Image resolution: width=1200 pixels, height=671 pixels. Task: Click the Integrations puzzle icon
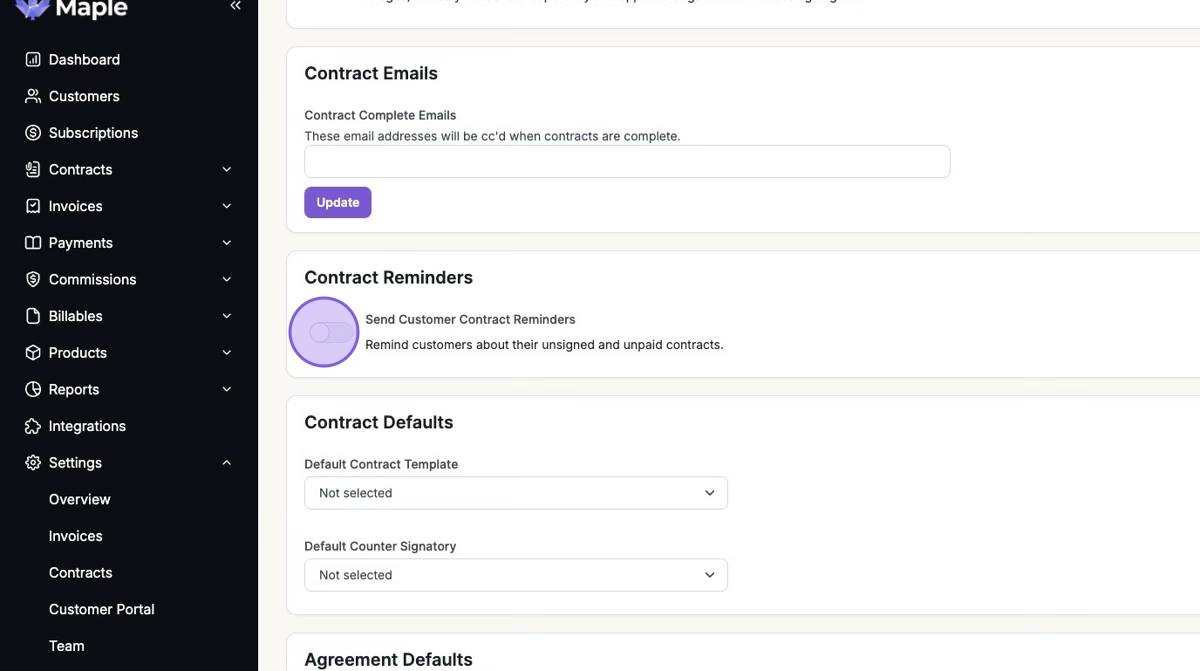pyautogui.click(x=33, y=426)
